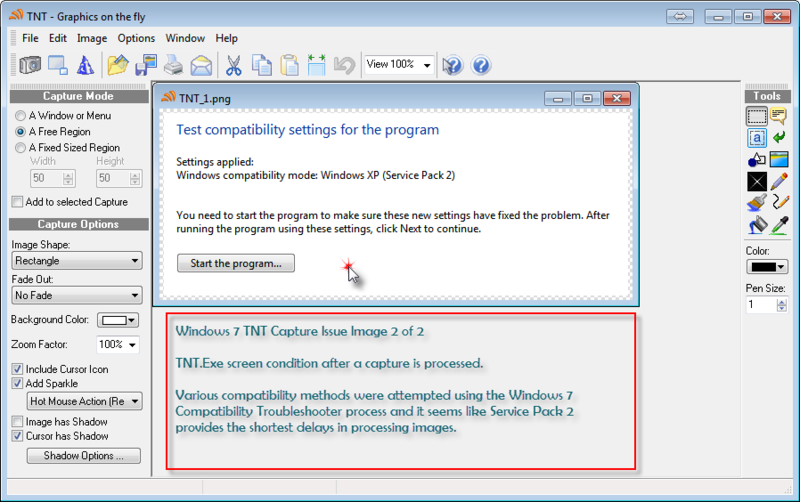Select the paint bucket fill tool

[757, 225]
